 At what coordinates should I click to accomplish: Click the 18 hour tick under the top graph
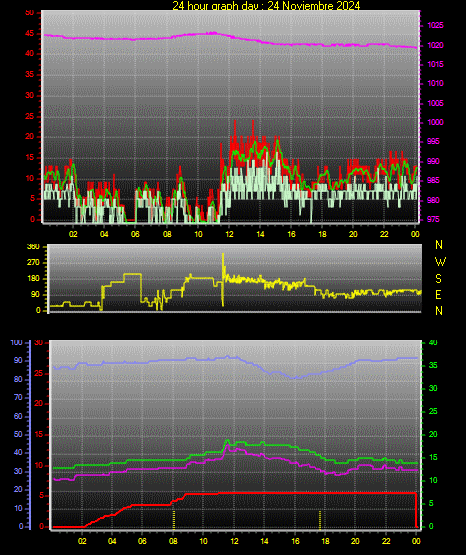[322, 234]
